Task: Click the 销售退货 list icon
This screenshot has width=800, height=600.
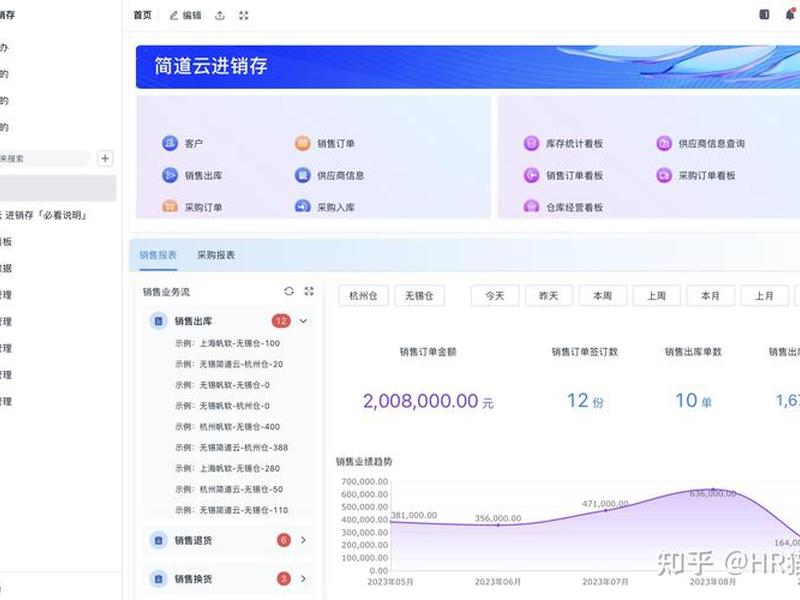Action: [x=158, y=540]
